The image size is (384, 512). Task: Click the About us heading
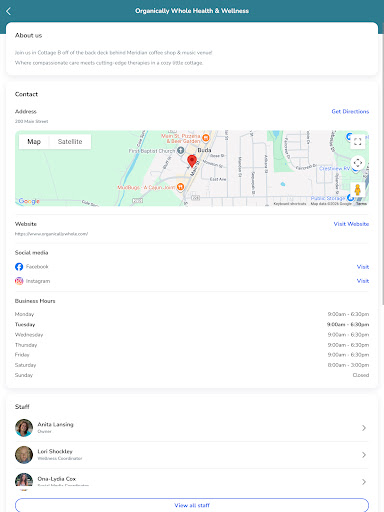(x=28, y=35)
